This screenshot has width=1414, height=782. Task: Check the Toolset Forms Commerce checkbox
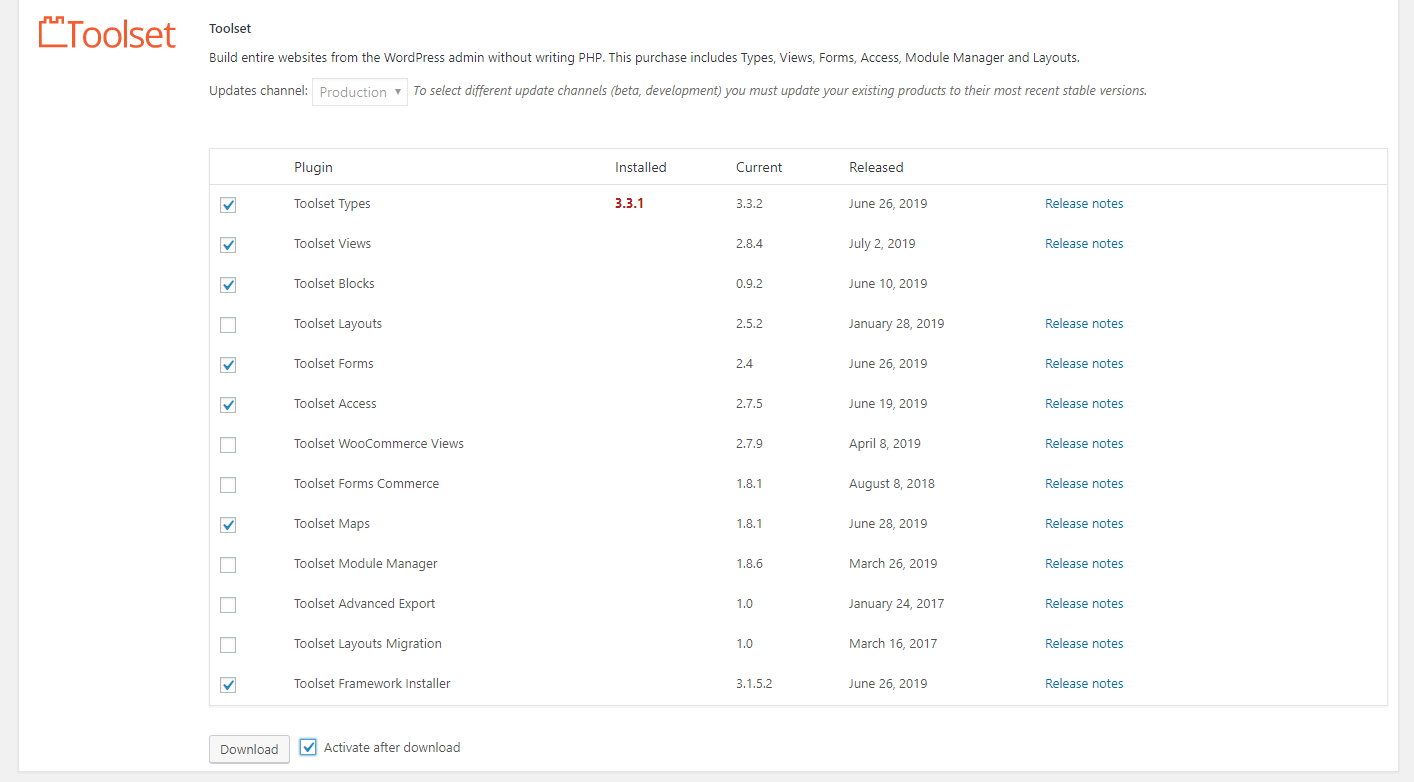[x=228, y=485]
